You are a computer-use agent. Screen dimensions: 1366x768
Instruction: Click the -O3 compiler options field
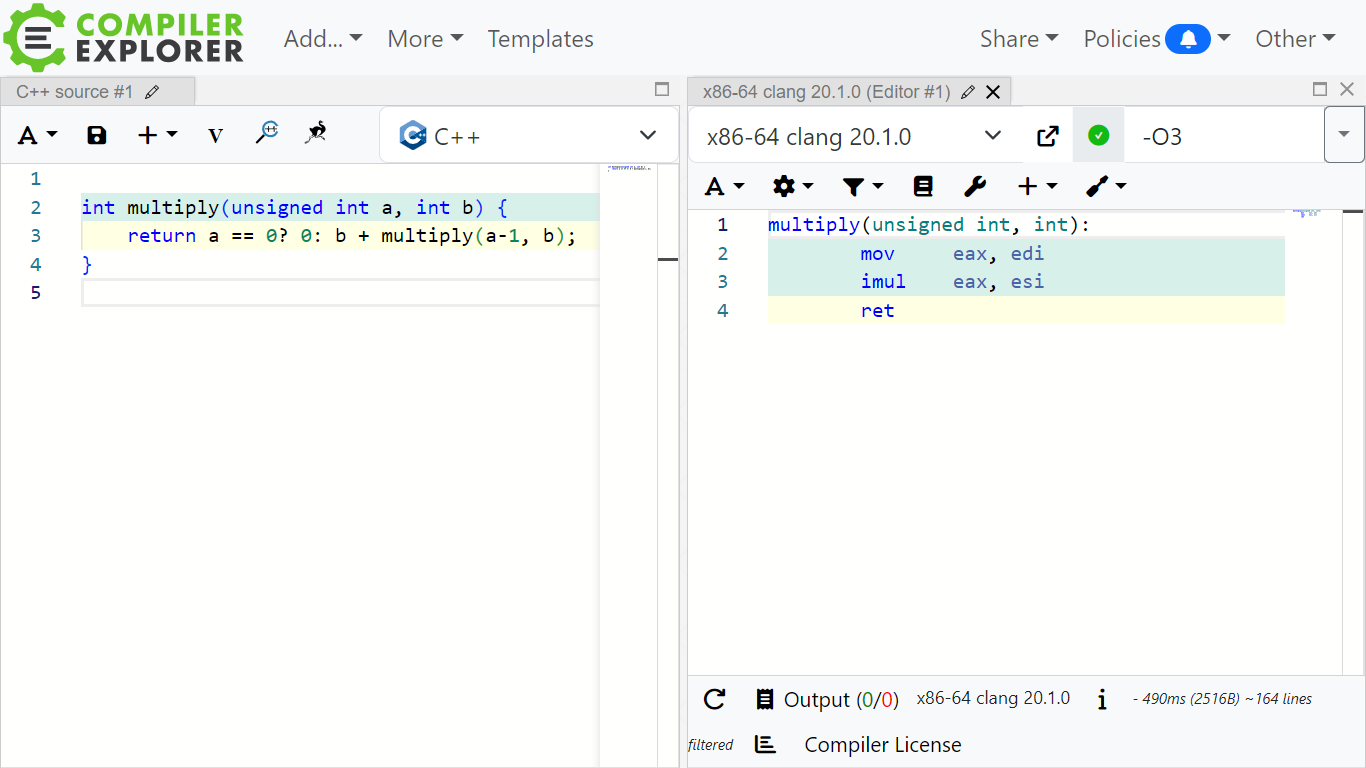(1220, 136)
